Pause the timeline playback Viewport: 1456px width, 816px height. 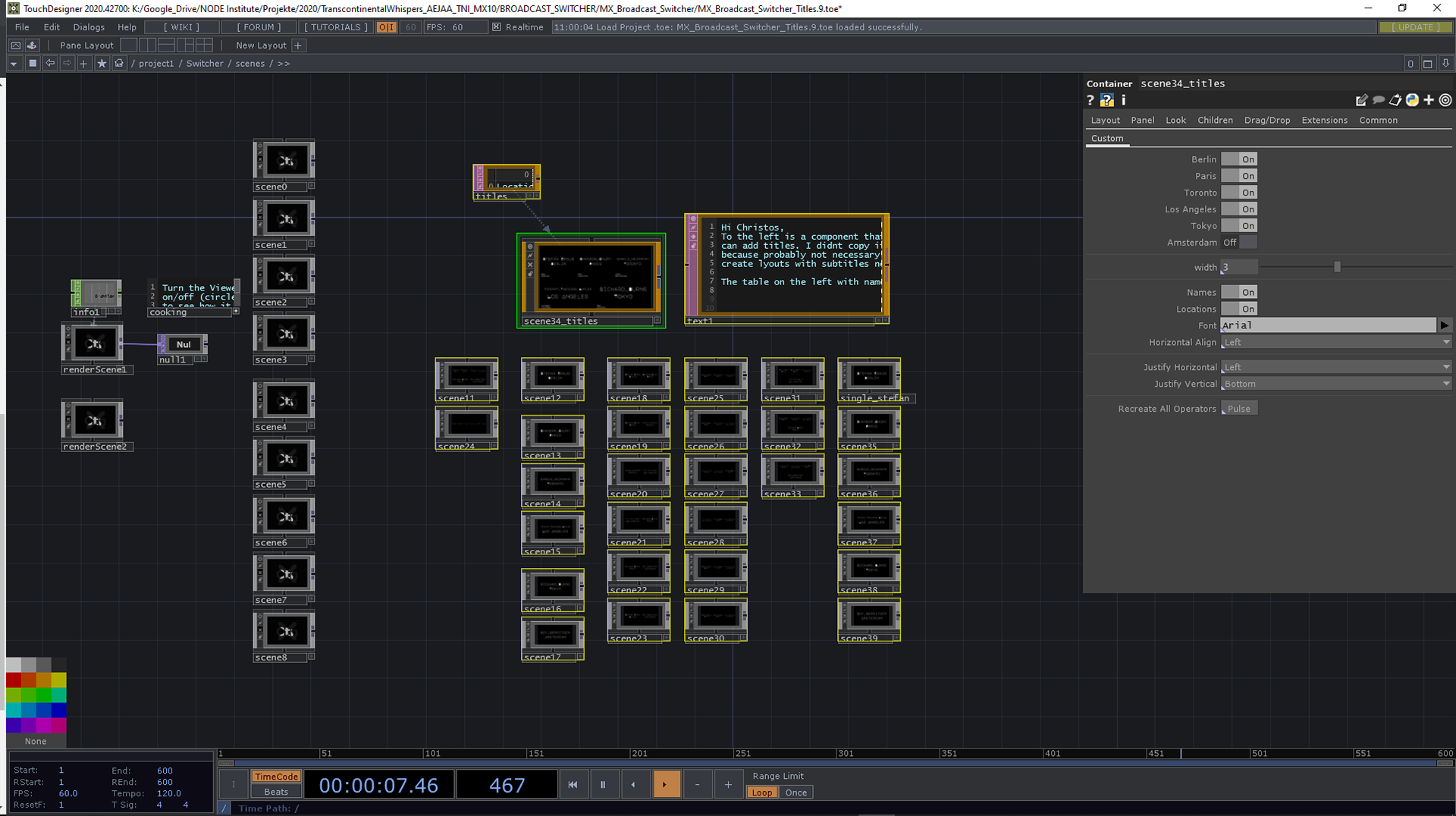pos(603,784)
